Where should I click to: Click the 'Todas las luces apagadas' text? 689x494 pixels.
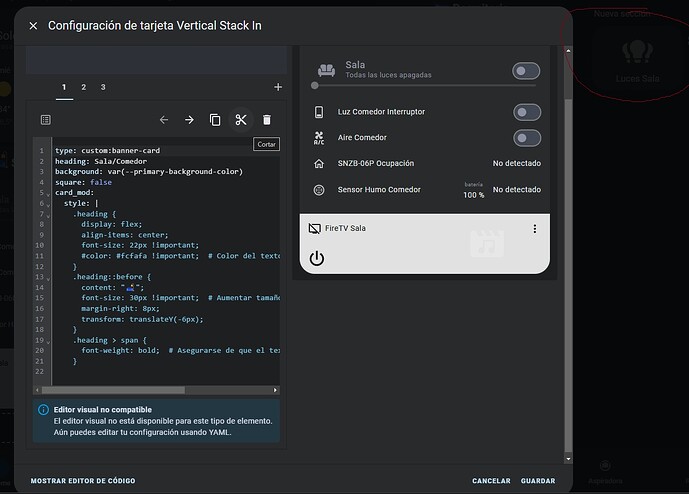pos(388,75)
